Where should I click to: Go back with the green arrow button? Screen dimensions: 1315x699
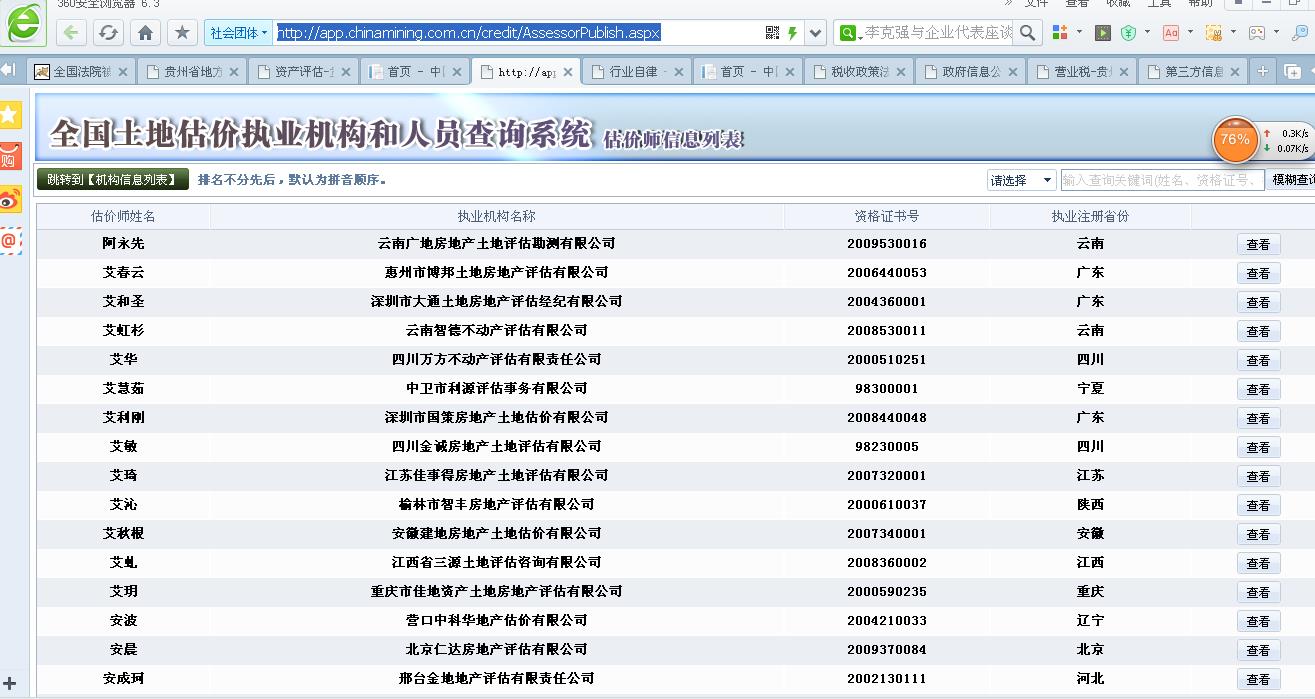(x=71, y=33)
